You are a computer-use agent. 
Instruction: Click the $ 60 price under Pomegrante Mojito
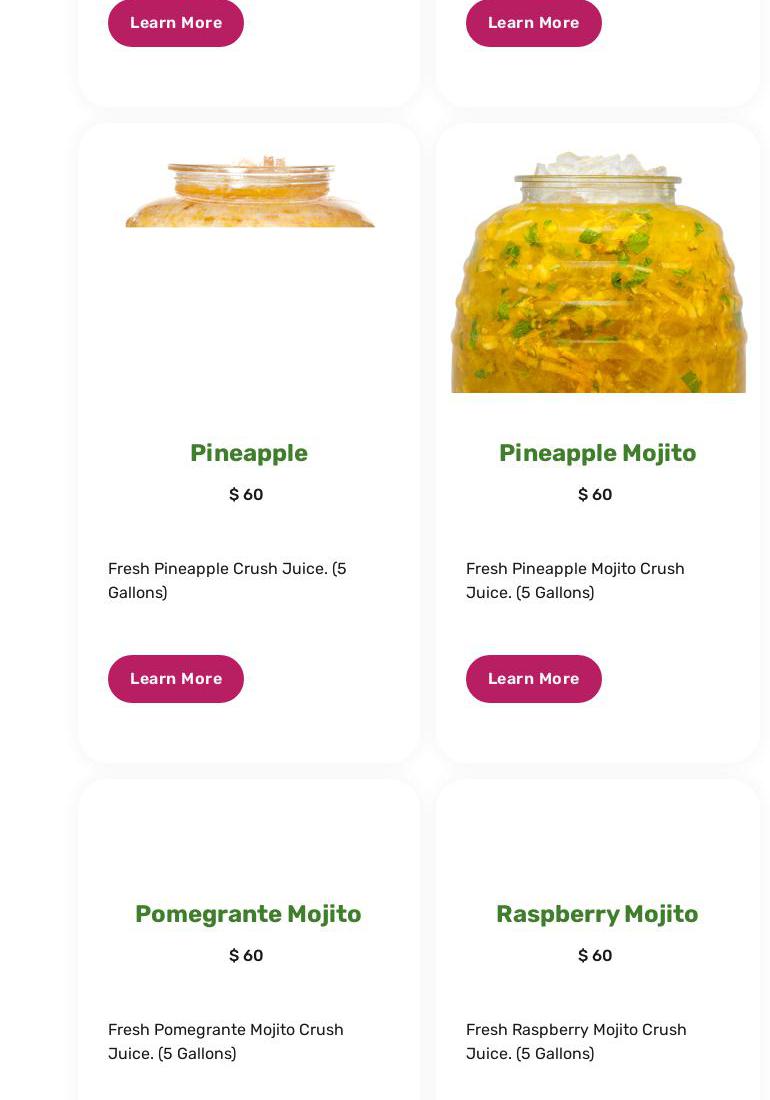click(246, 955)
